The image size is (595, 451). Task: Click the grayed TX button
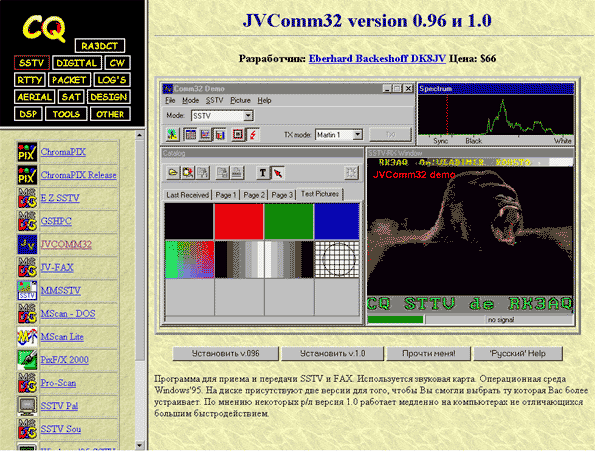tap(390, 135)
